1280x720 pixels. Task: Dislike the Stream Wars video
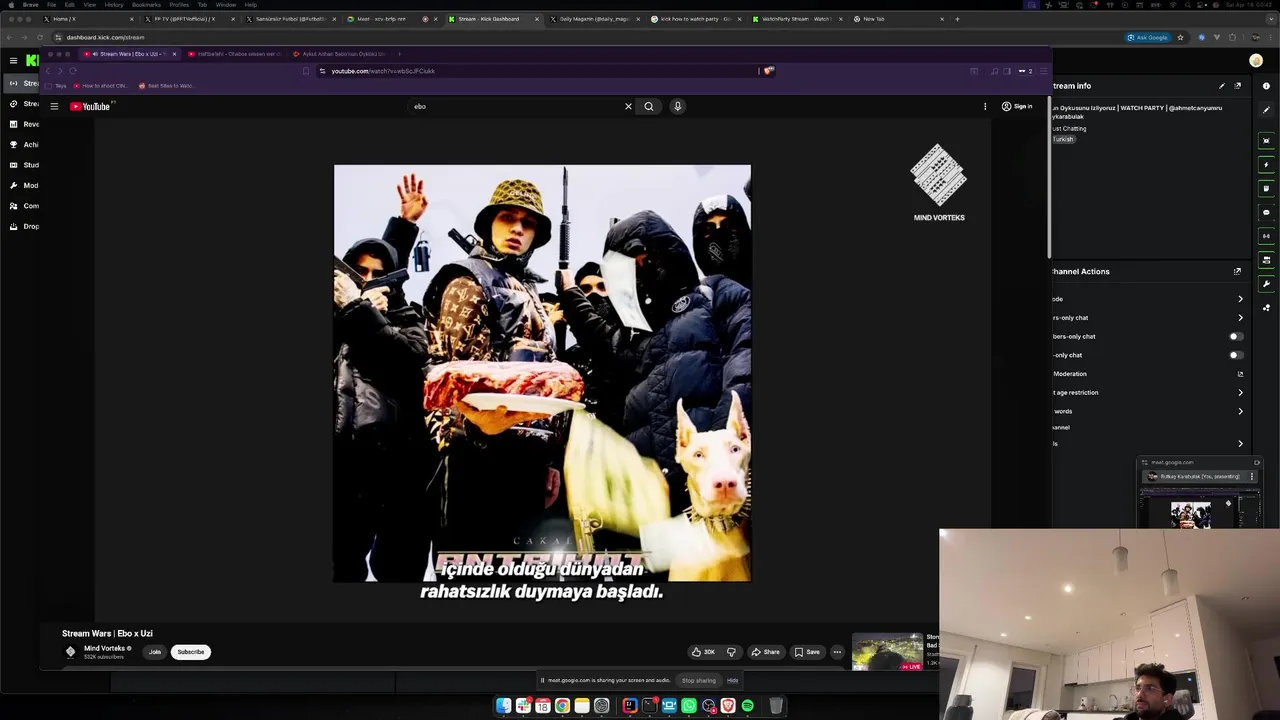[731, 652]
